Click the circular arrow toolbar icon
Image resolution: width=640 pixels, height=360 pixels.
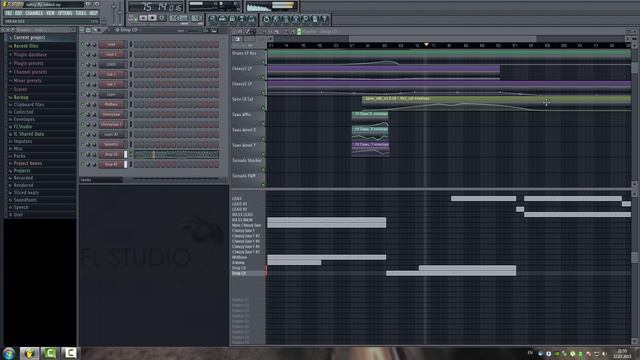266,19
